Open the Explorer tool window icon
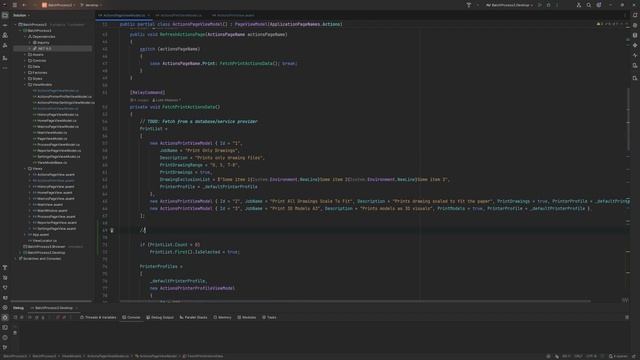Screen dimensions: 640x360 [x=5, y=15]
